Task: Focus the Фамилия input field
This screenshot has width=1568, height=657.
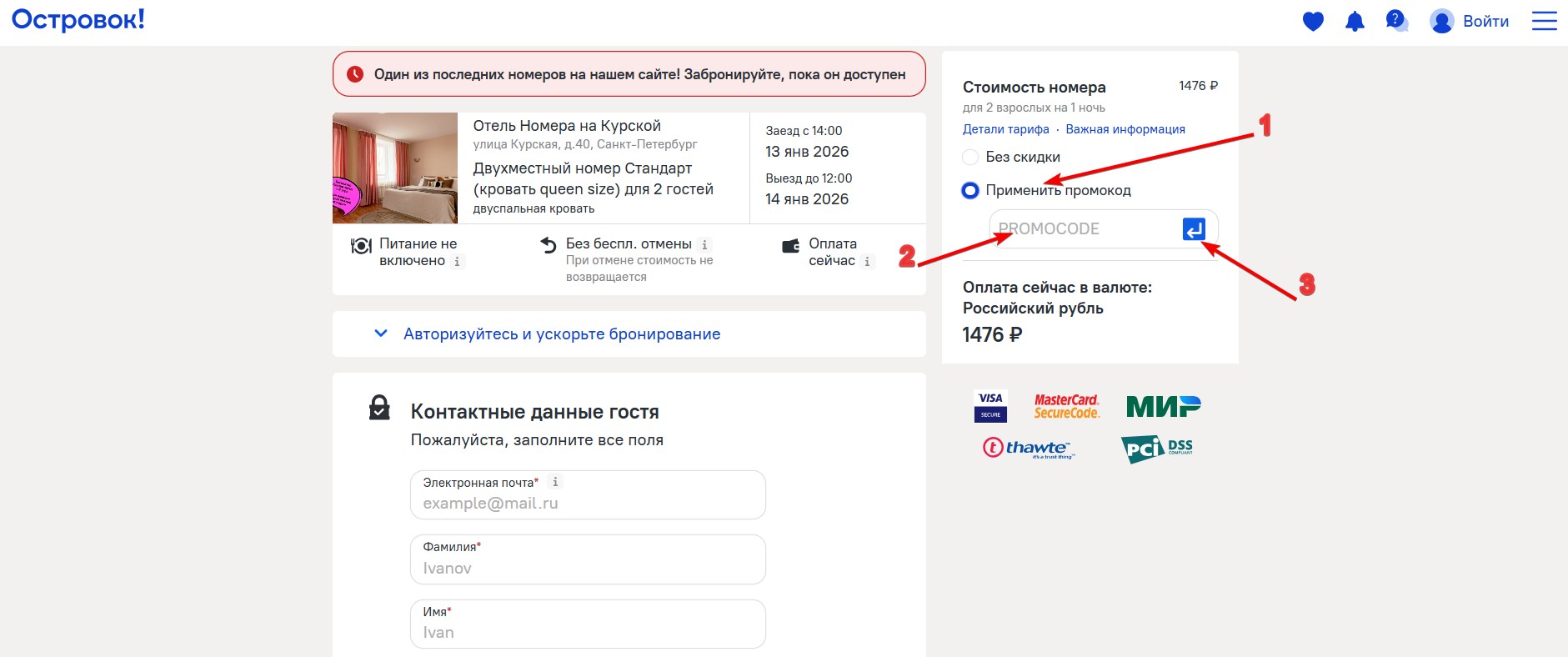Action: point(588,568)
